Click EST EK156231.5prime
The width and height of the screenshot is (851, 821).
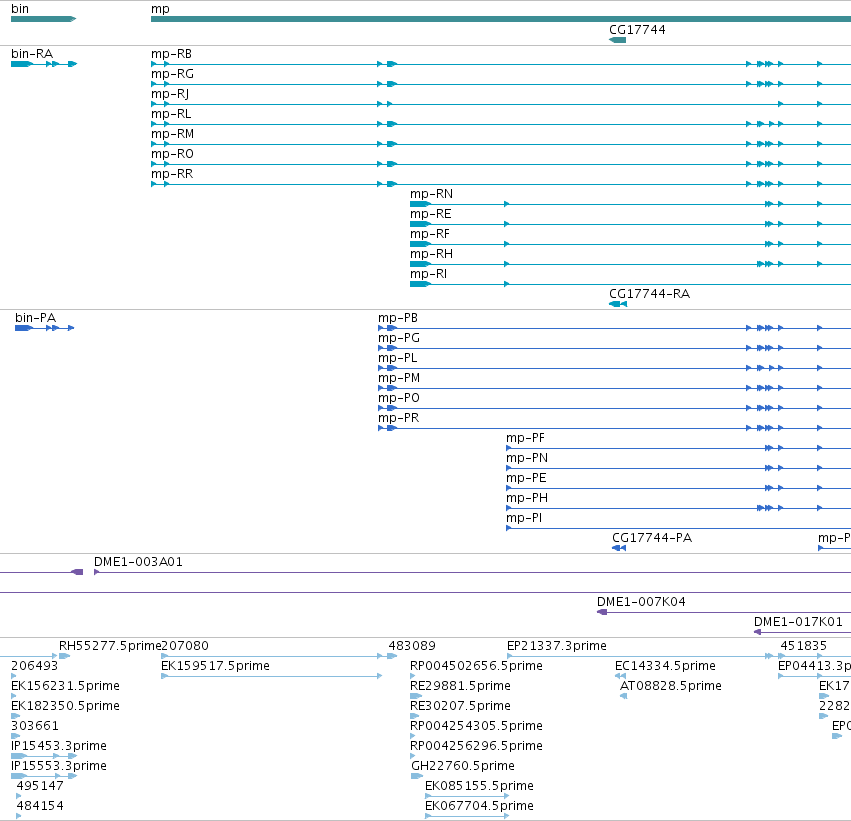point(65,686)
